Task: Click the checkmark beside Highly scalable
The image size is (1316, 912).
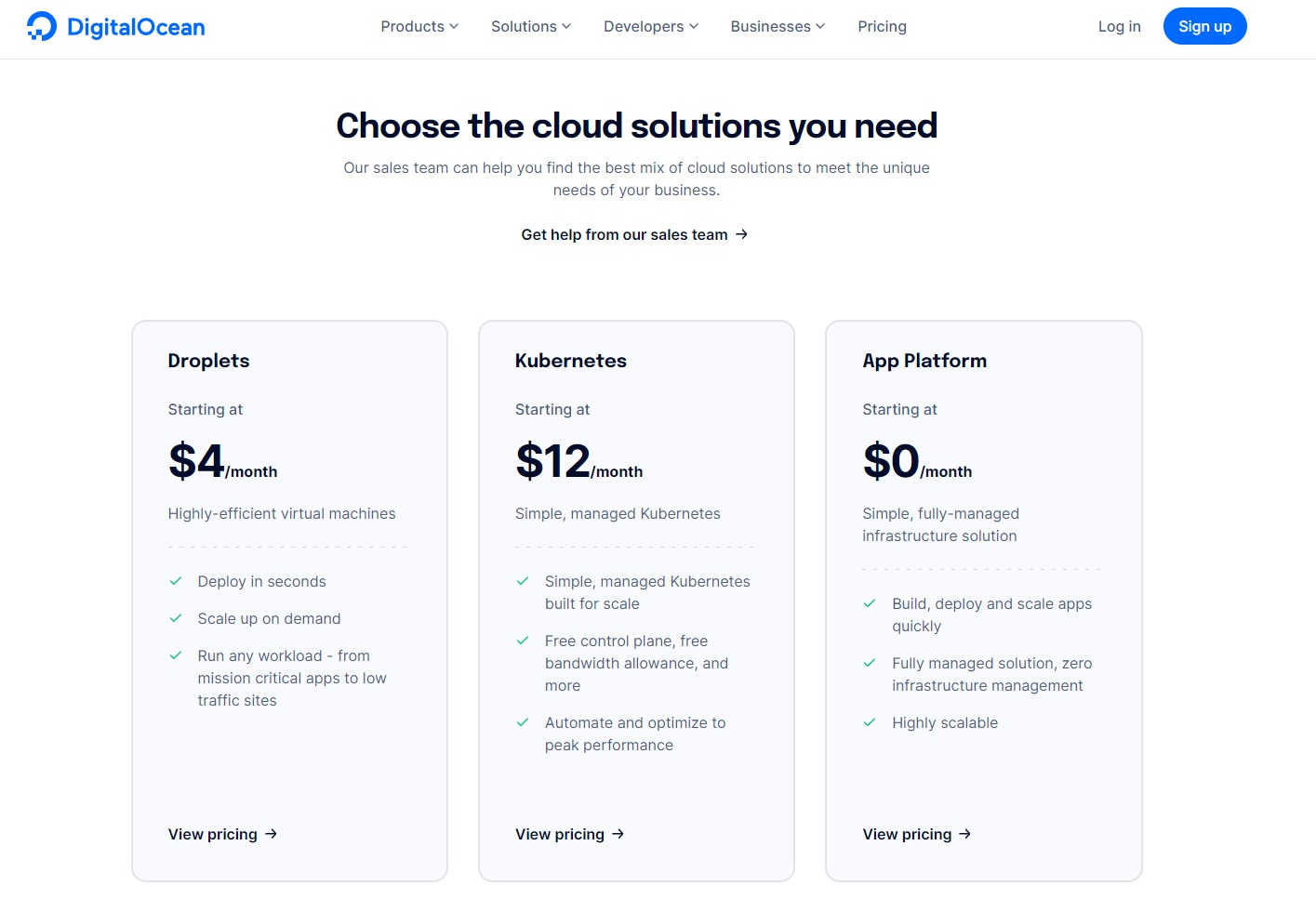Action: click(870, 722)
